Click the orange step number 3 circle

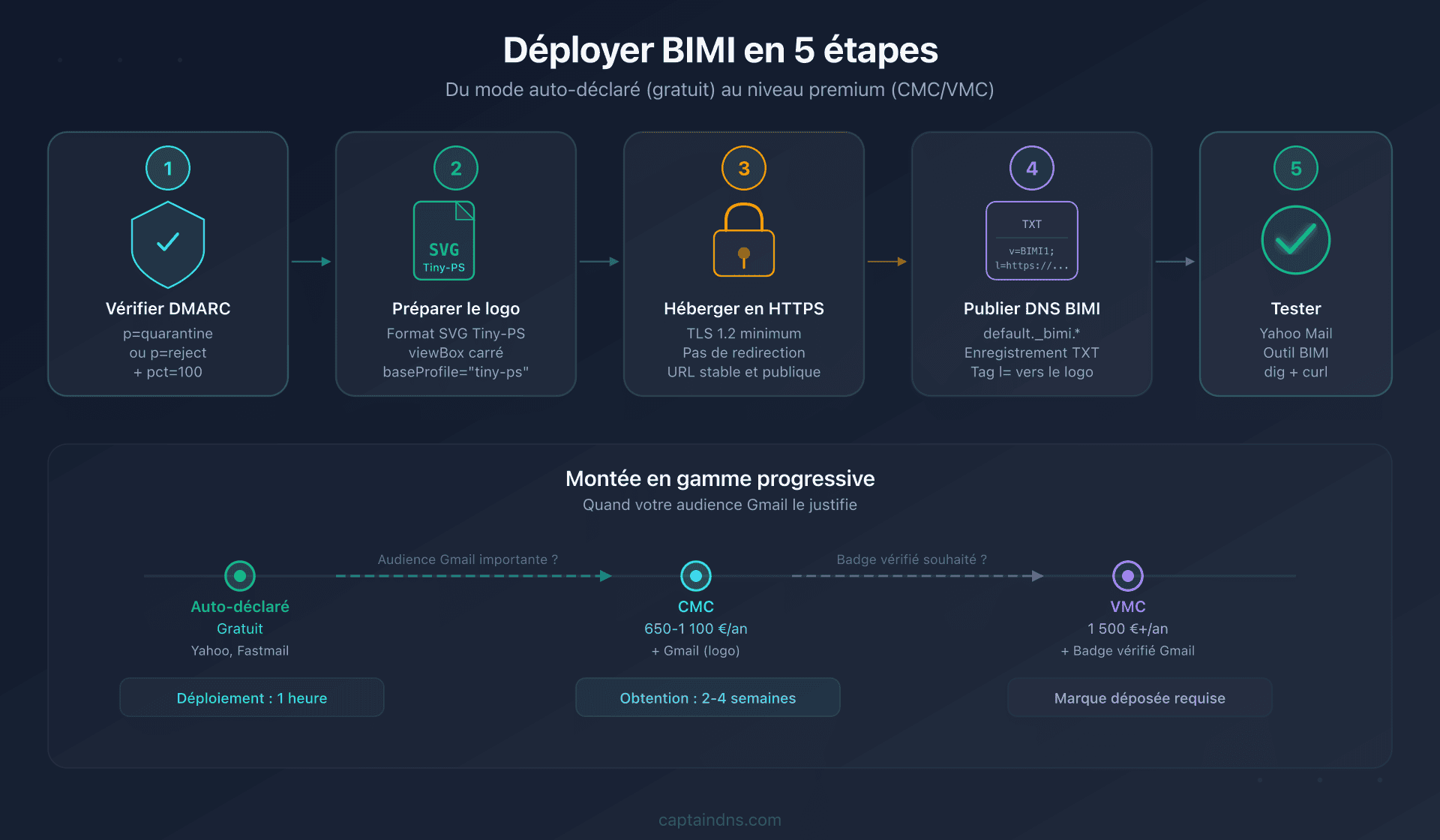(744, 168)
